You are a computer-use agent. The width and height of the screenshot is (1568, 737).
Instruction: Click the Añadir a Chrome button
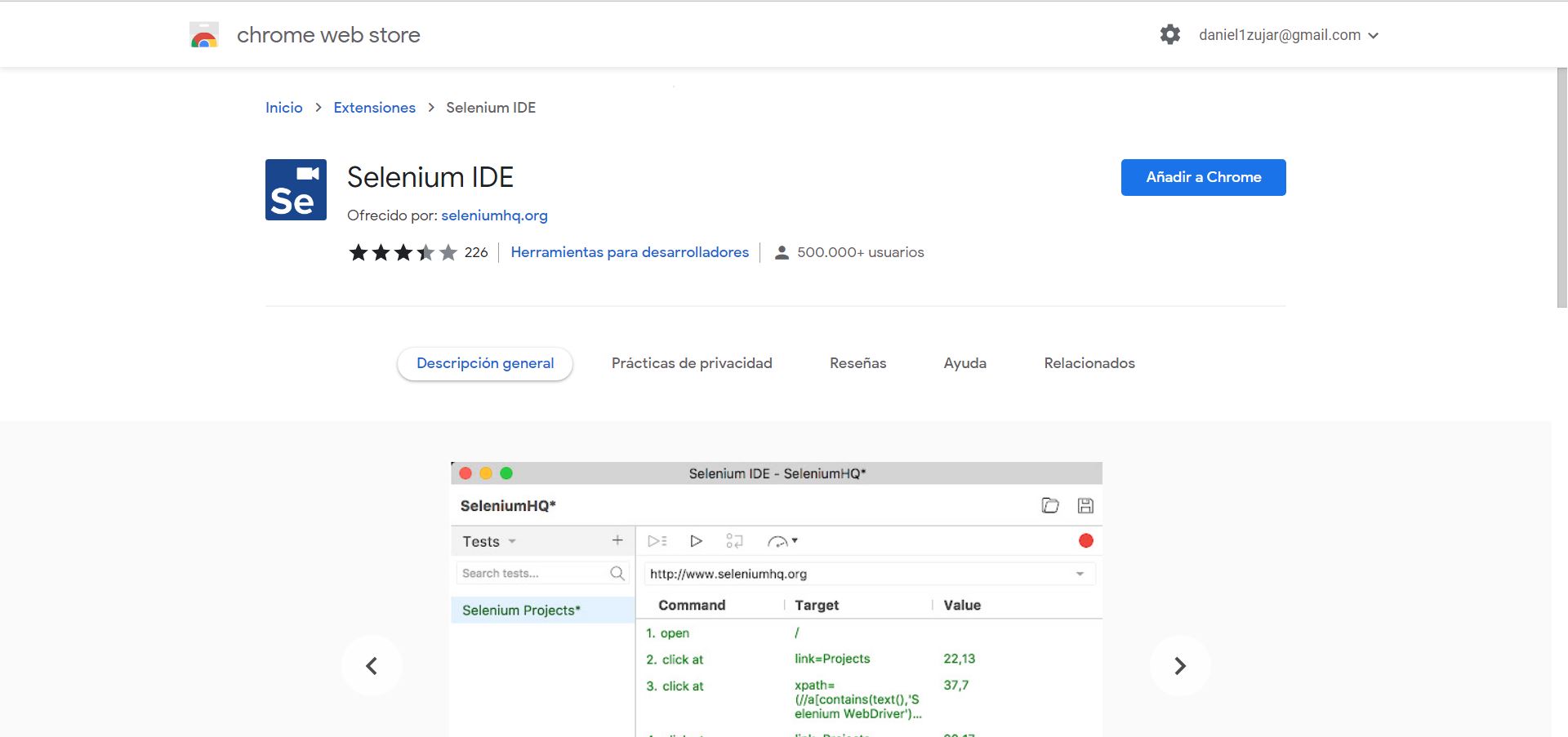pos(1204,177)
